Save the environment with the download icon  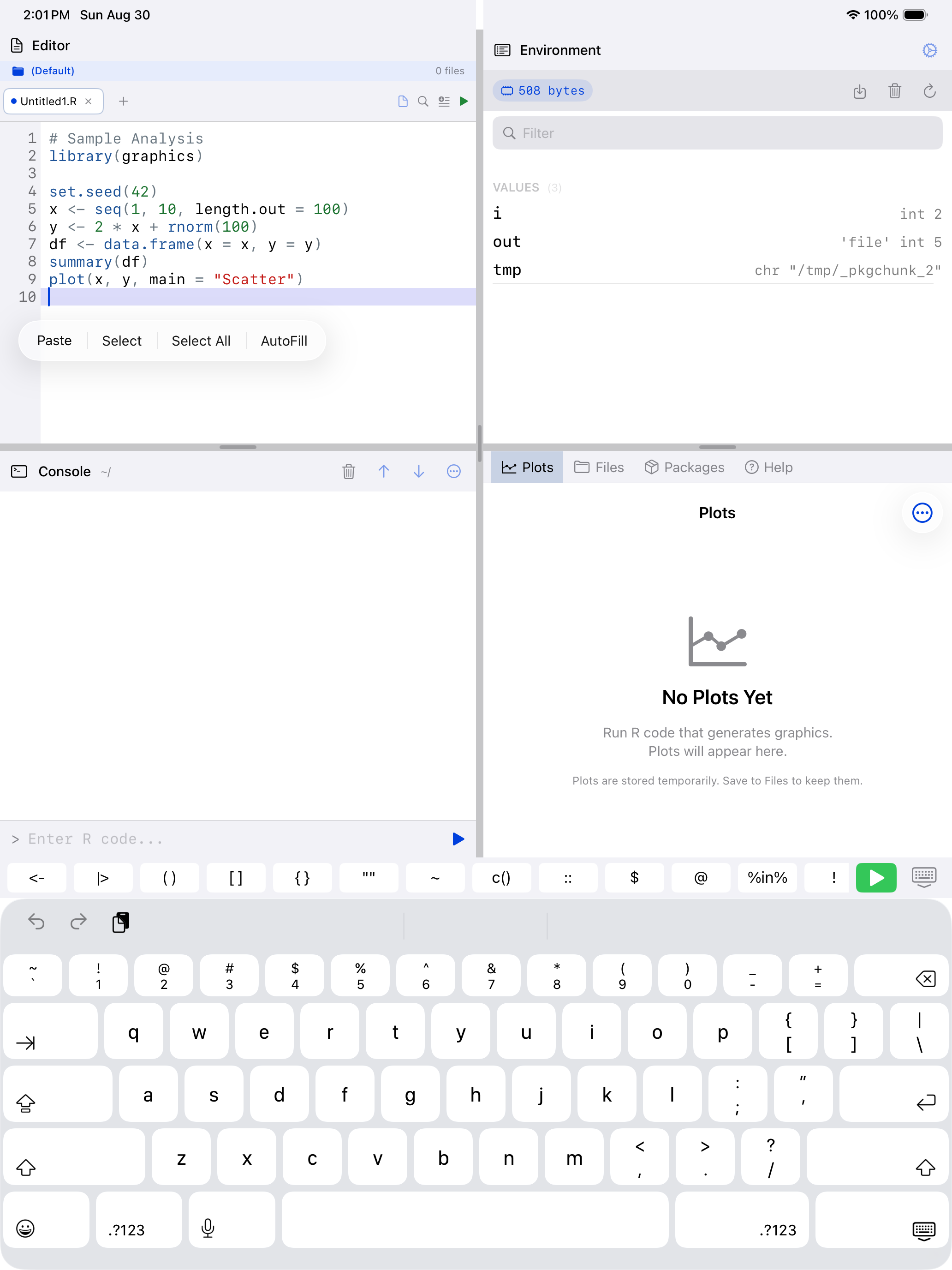859,91
